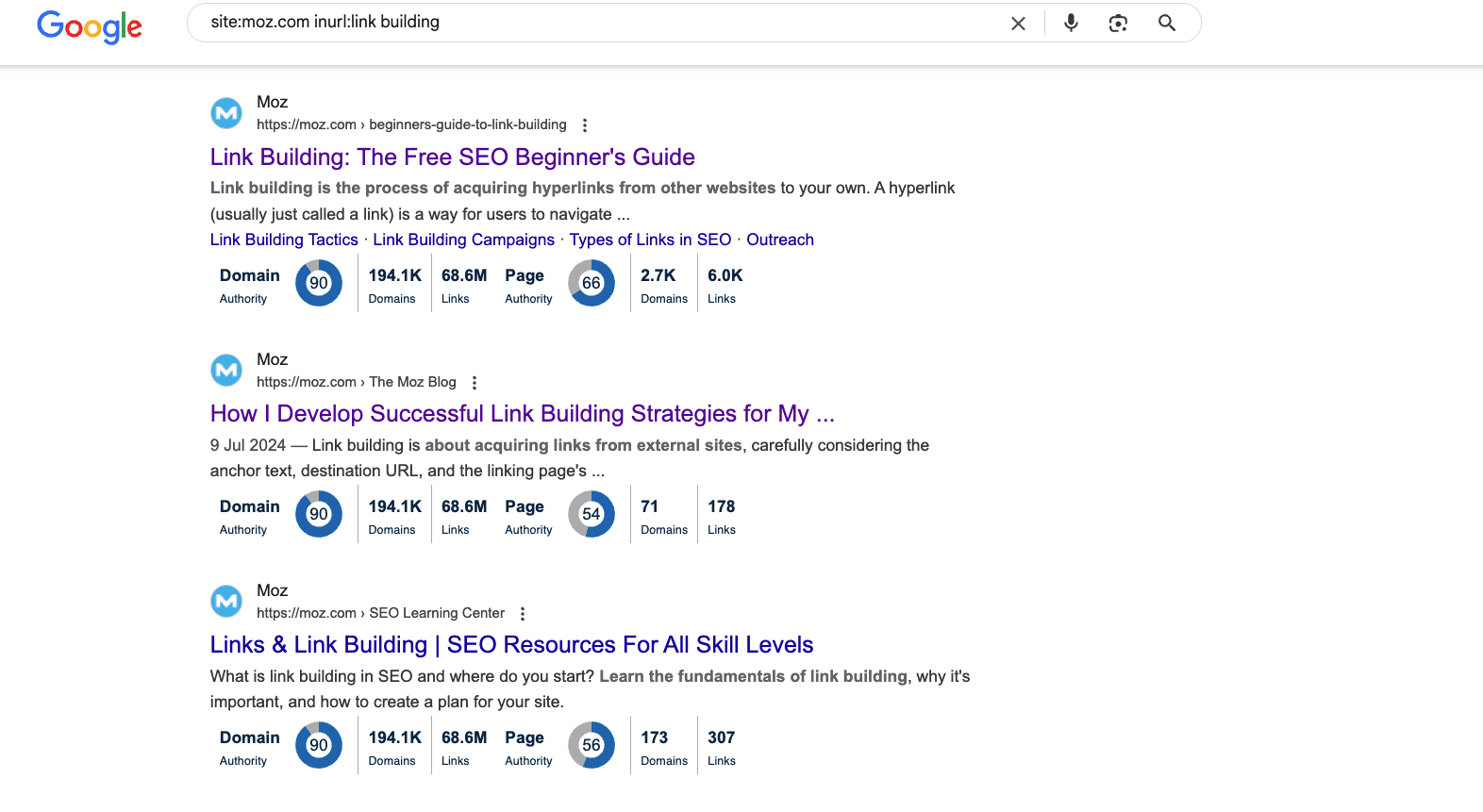Click Moz favicon on the Beginner's Guide result
Viewport: 1483px width, 812px height.
pos(226,113)
